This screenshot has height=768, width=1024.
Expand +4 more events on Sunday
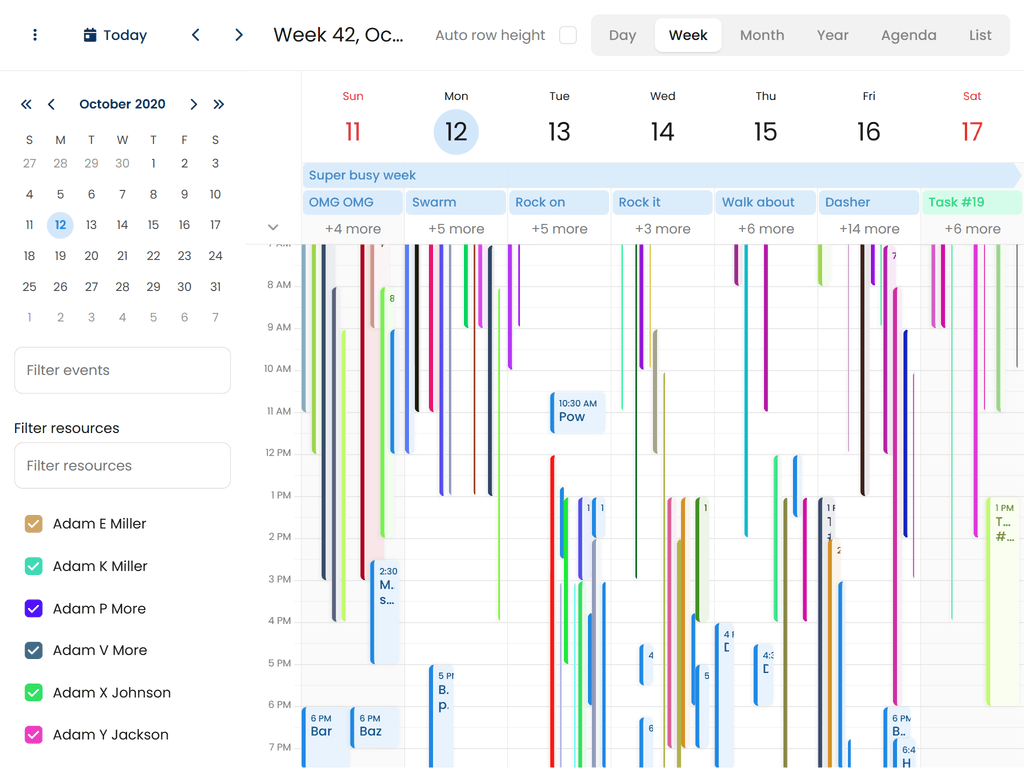click(x=352, y=228)
